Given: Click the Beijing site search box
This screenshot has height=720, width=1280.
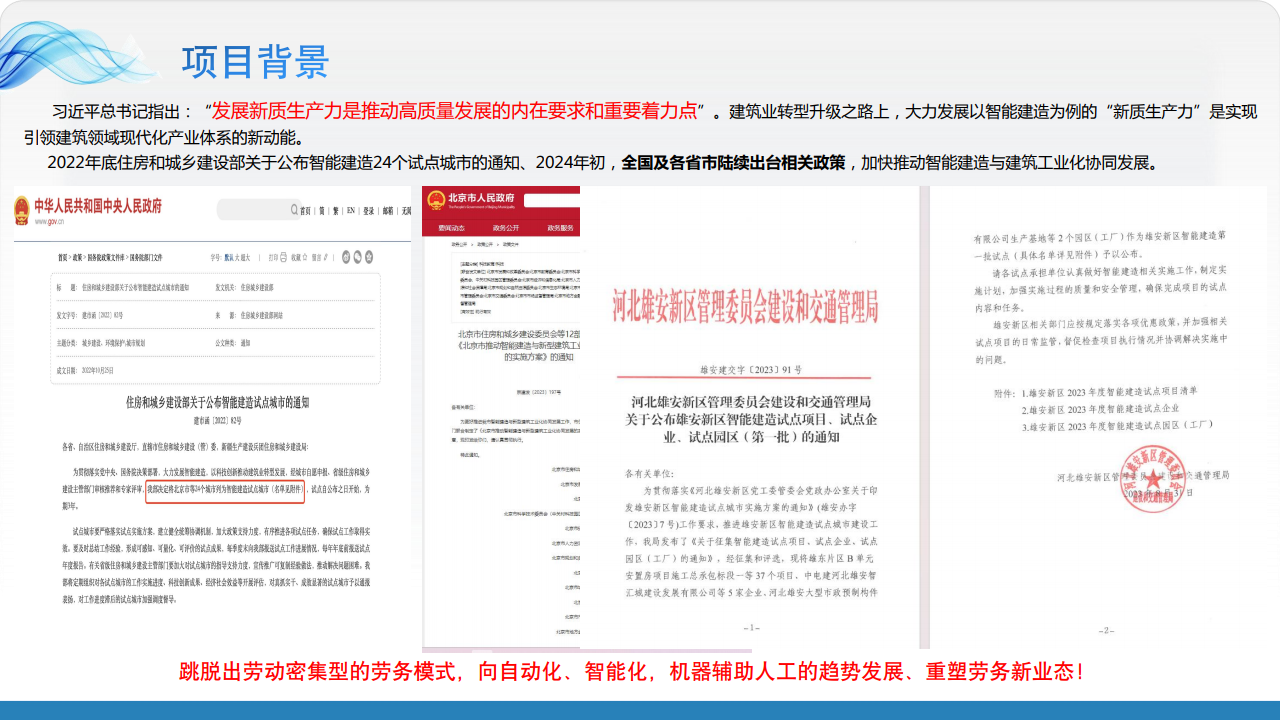Looking at the screenshot, I should click(x=551, y=200).
